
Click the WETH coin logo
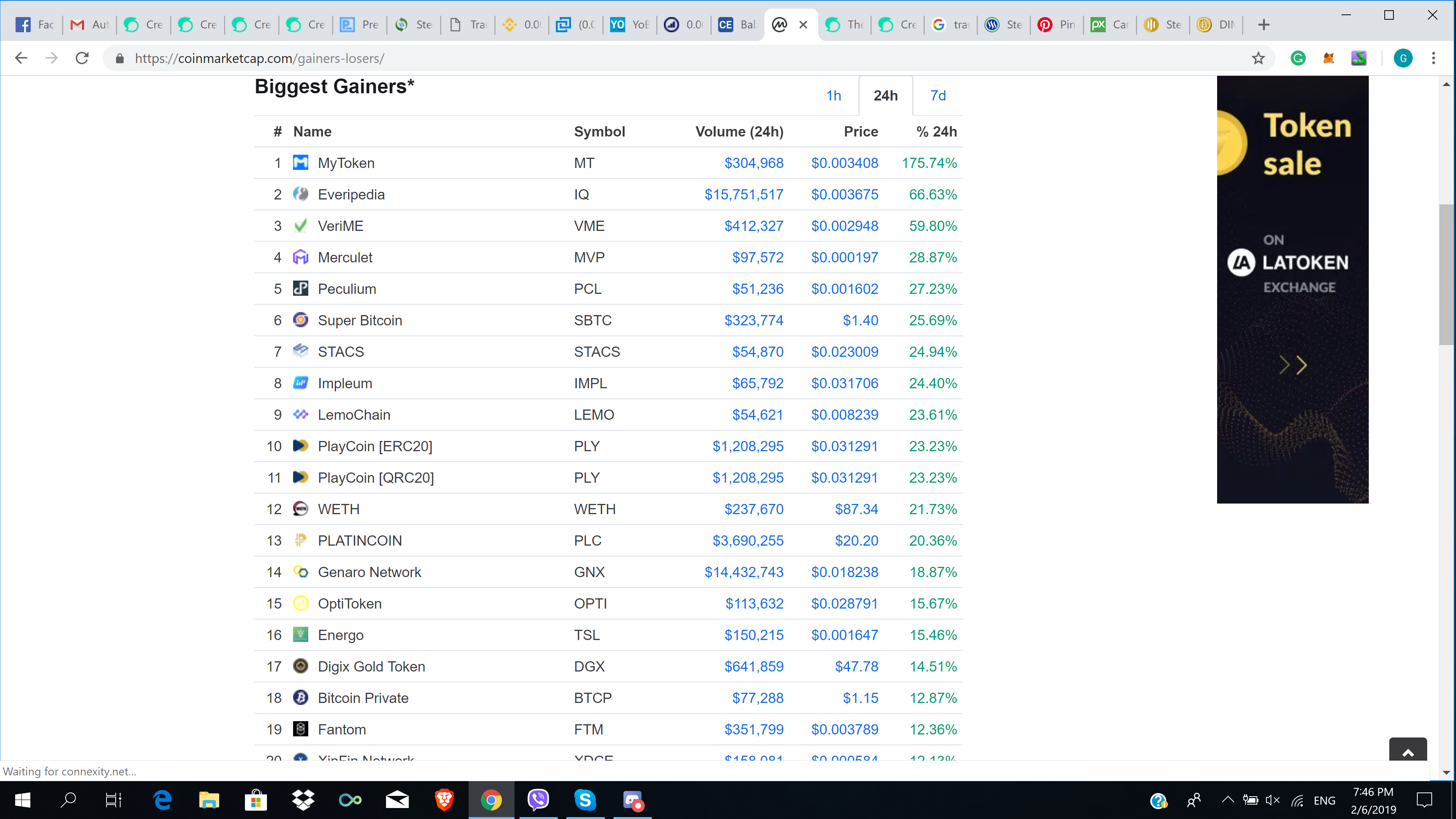coord(301,509)
